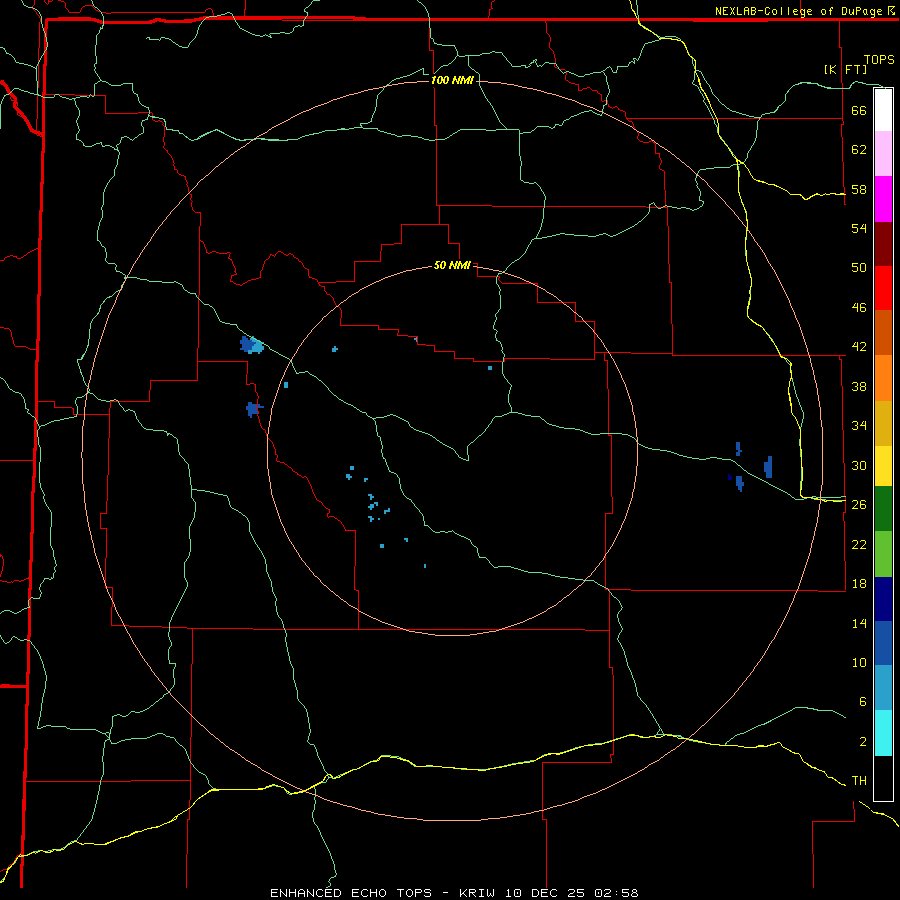Click the bright orange legend swatch
Screen dimensions: 900x900
point(883,378)
